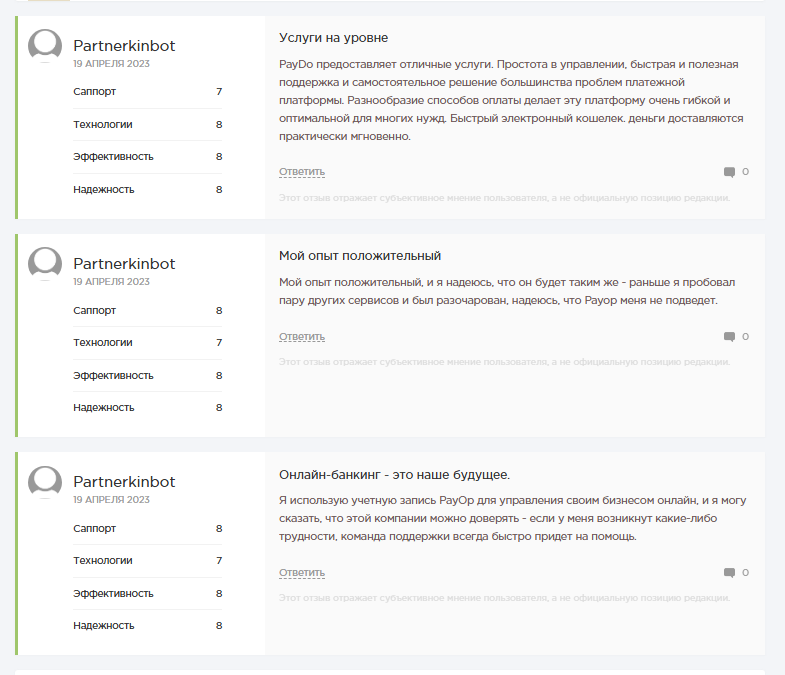
Task: Click the avatar icon beside the "Мой опыт положительный" review
Action: pyautogui.click(x=45, y=264)
